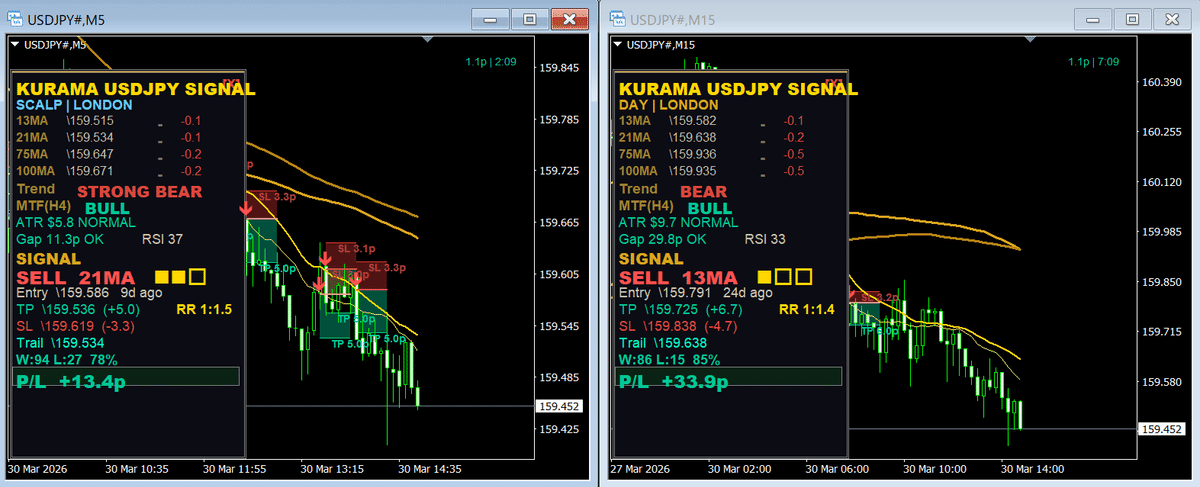Click the 30 Mar 06:00 time label
The width and height of the screenshot is (1200, 487).
(x=838, y=468)
